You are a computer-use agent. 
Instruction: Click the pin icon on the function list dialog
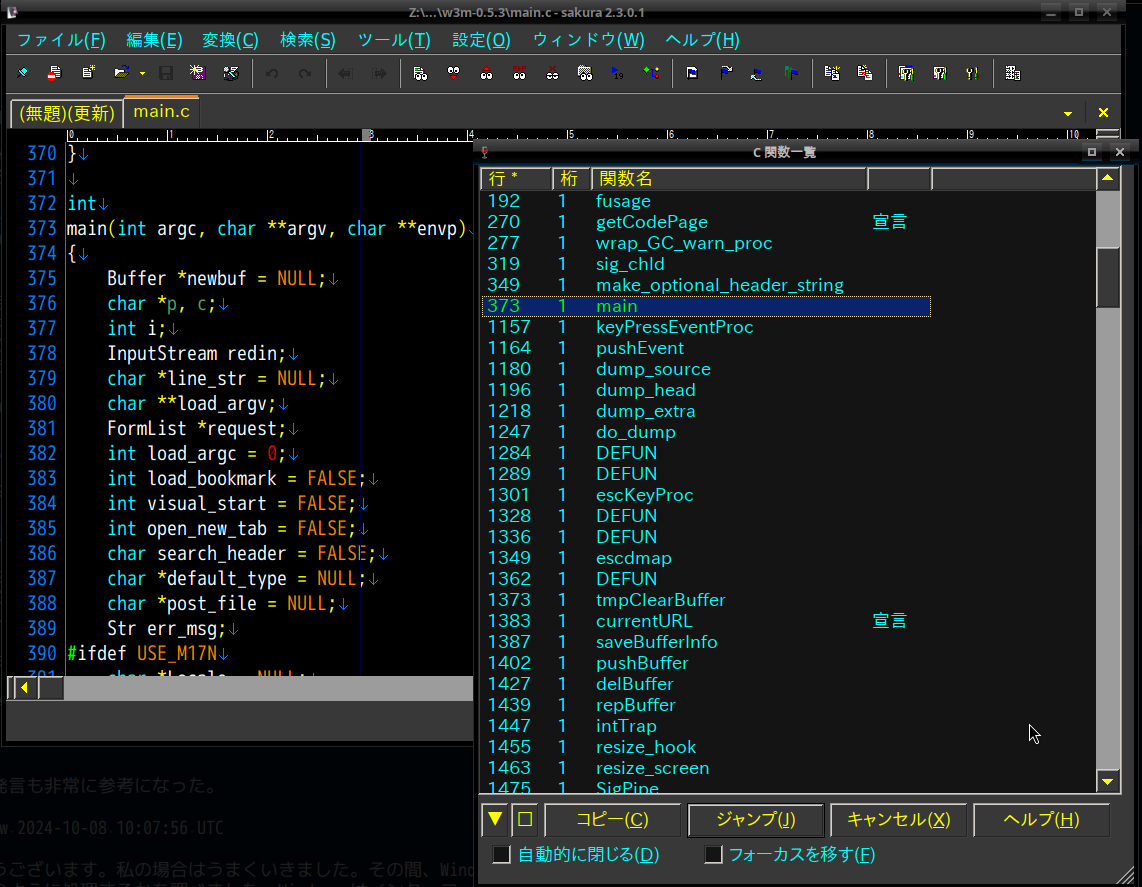pyautogui.click(x=484, y=152)
